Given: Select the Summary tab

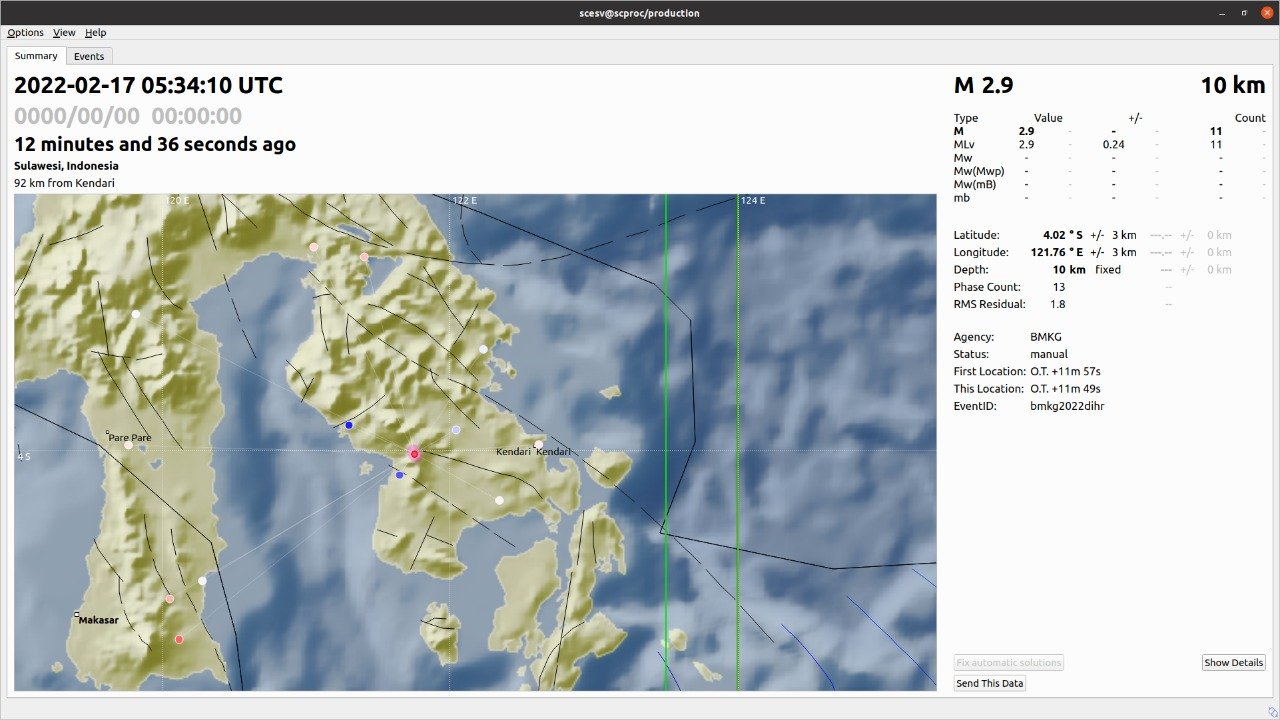Looking at the screenshot, I should tap(36, 56).
